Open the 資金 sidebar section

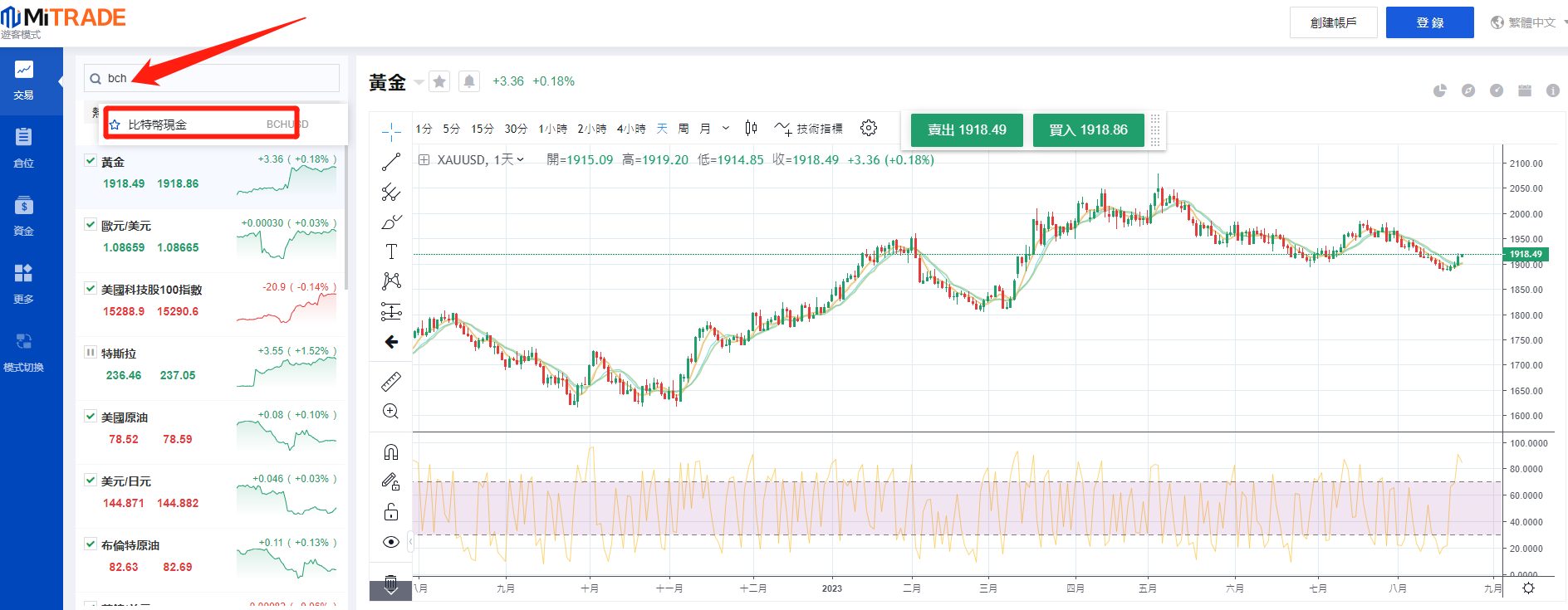(24, 216)
